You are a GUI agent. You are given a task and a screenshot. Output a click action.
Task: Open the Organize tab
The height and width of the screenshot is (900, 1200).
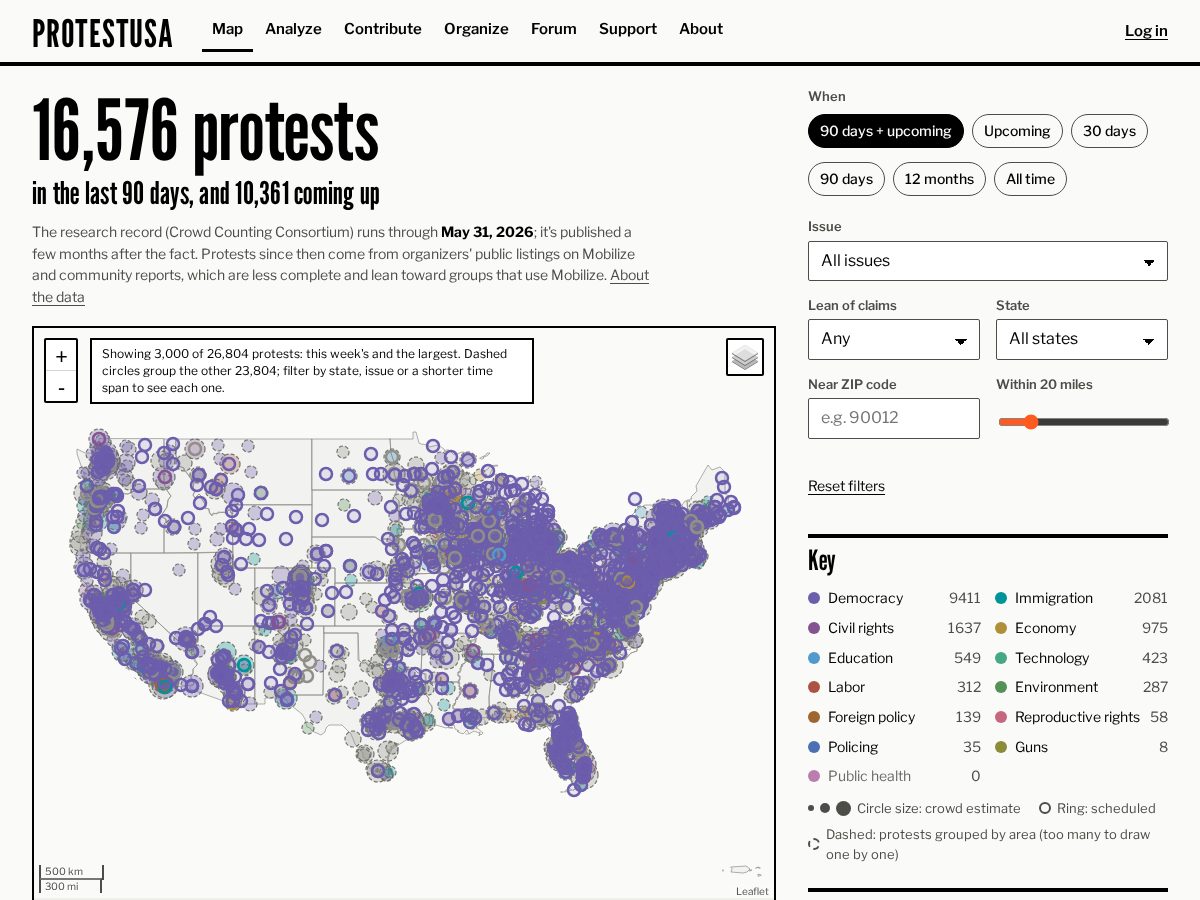click(x=476, y=29)
